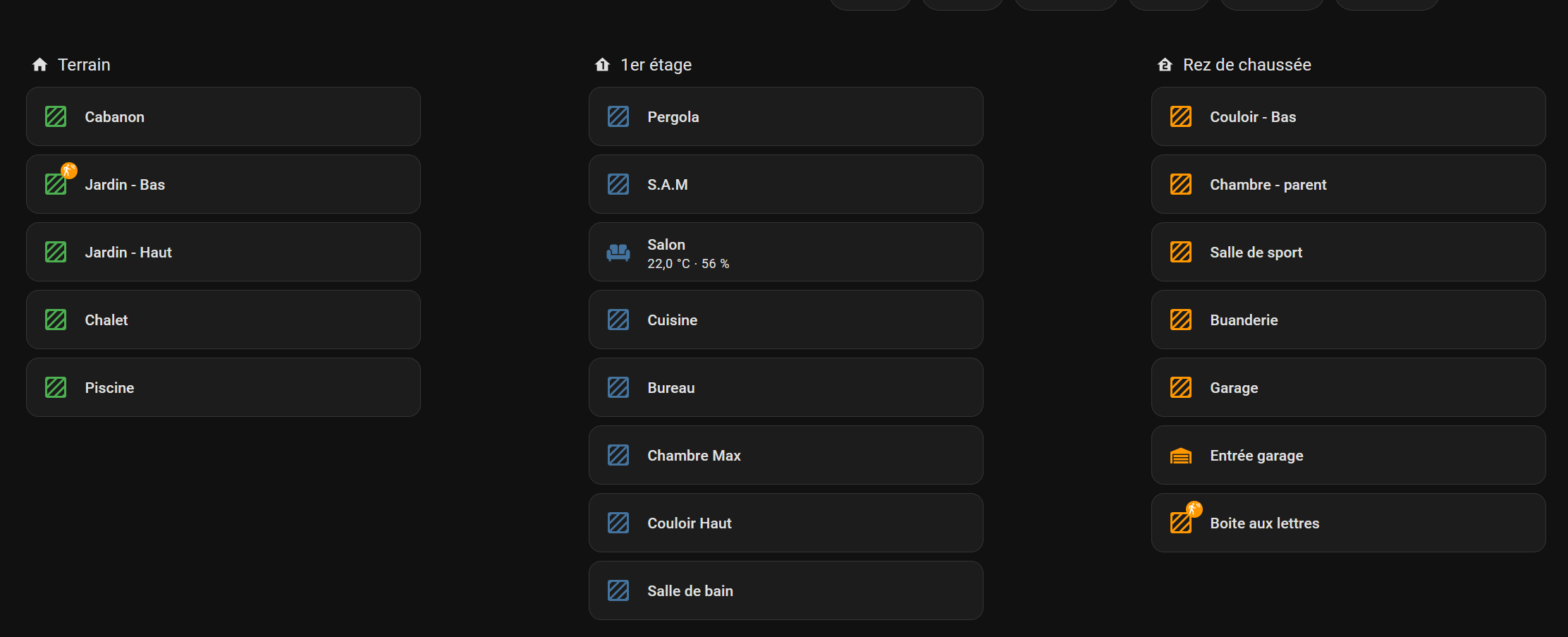
Task: Open the Piscine area card
Action: pyautogui.click(x=223, y=387)
